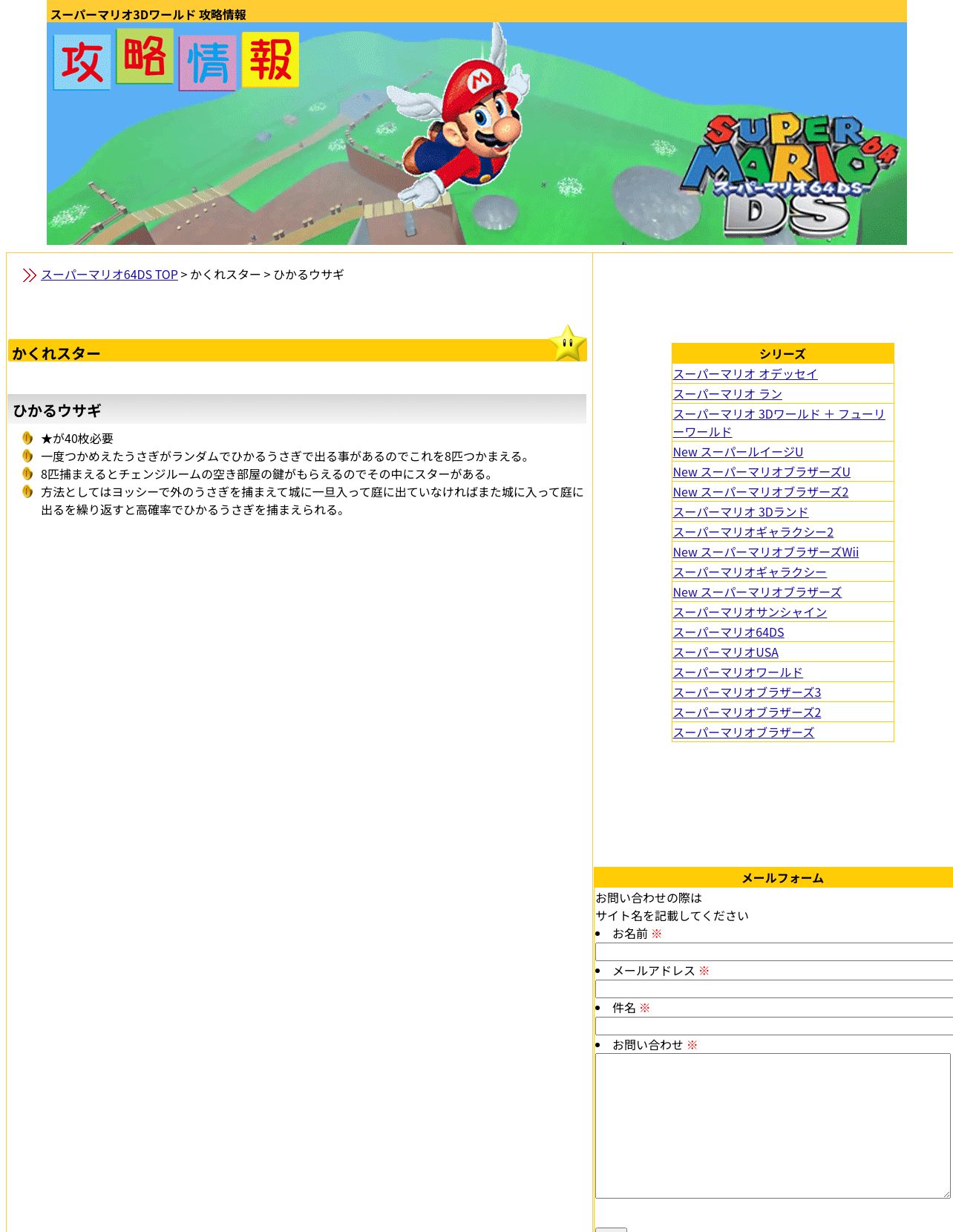Open スーパーマリオUSA link
Screen dimensions: 953x1232
726,652
